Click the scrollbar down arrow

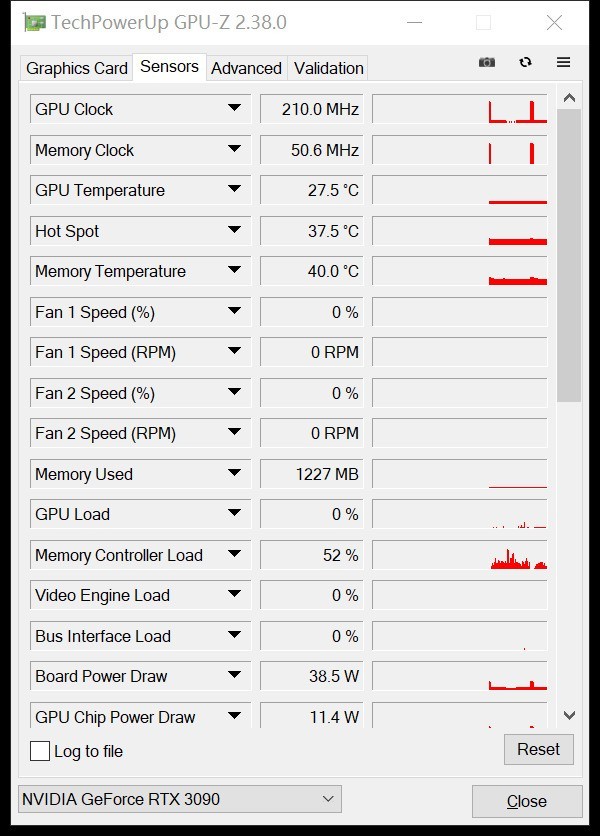tap(570, 716)
